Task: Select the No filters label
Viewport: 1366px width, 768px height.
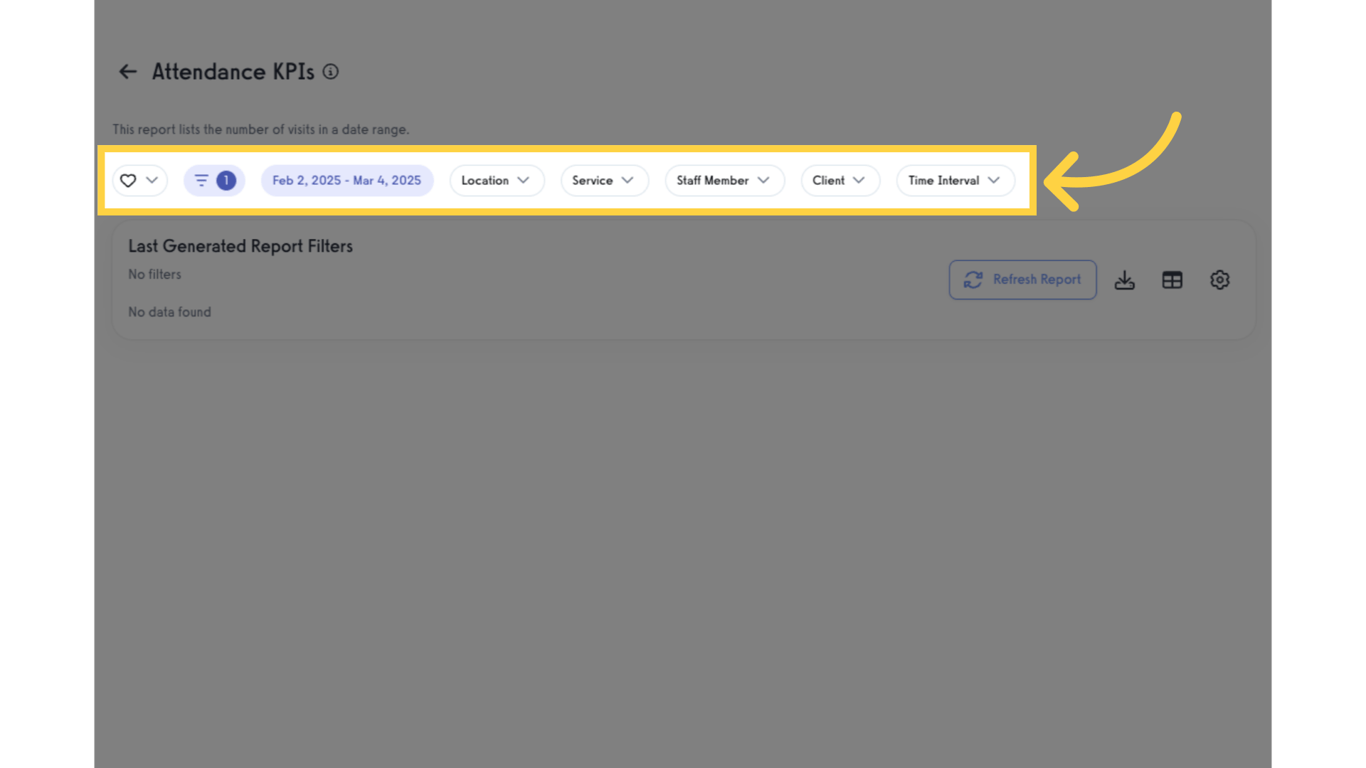Action: coord(154,274)
